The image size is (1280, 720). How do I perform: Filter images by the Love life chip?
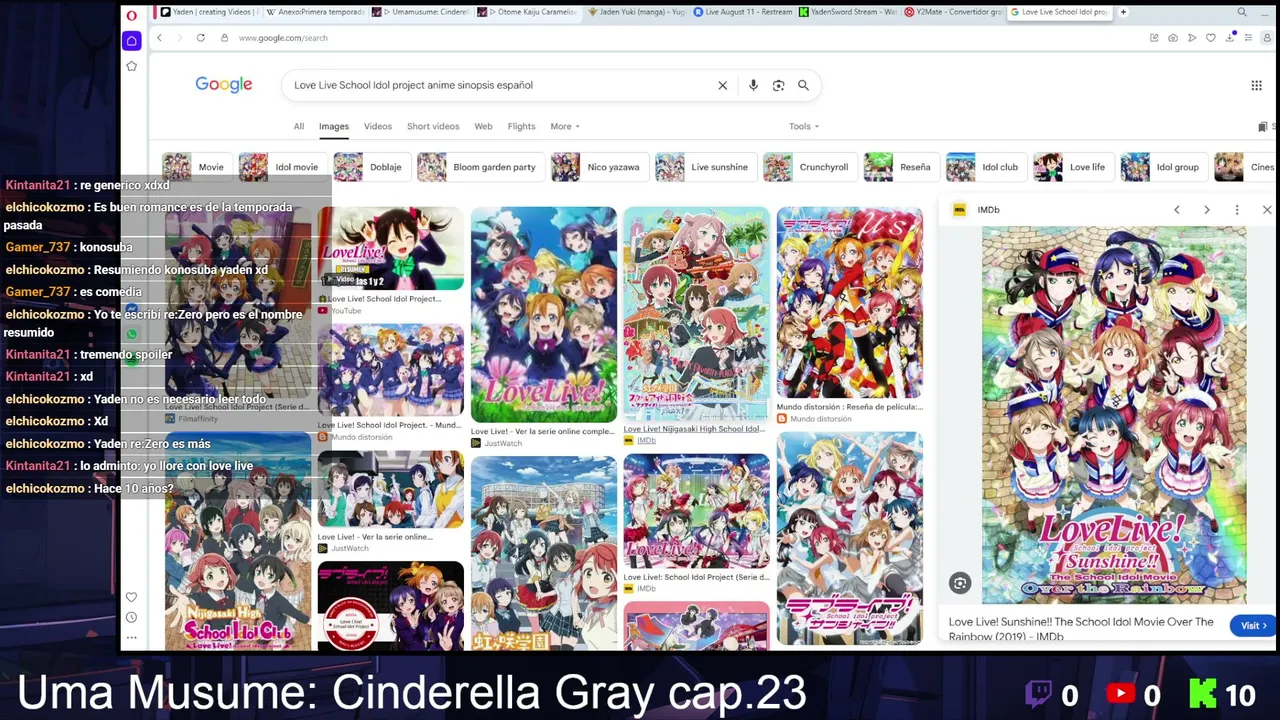point(1073,167)
